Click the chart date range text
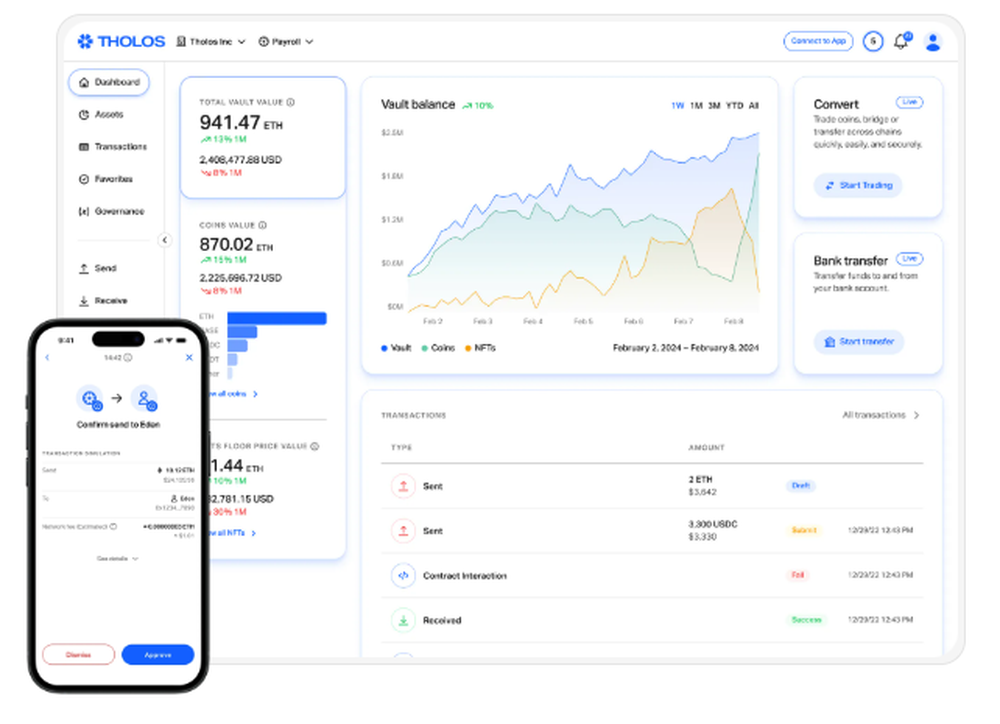The image size is (1000, 724). [x=686, y=348]
